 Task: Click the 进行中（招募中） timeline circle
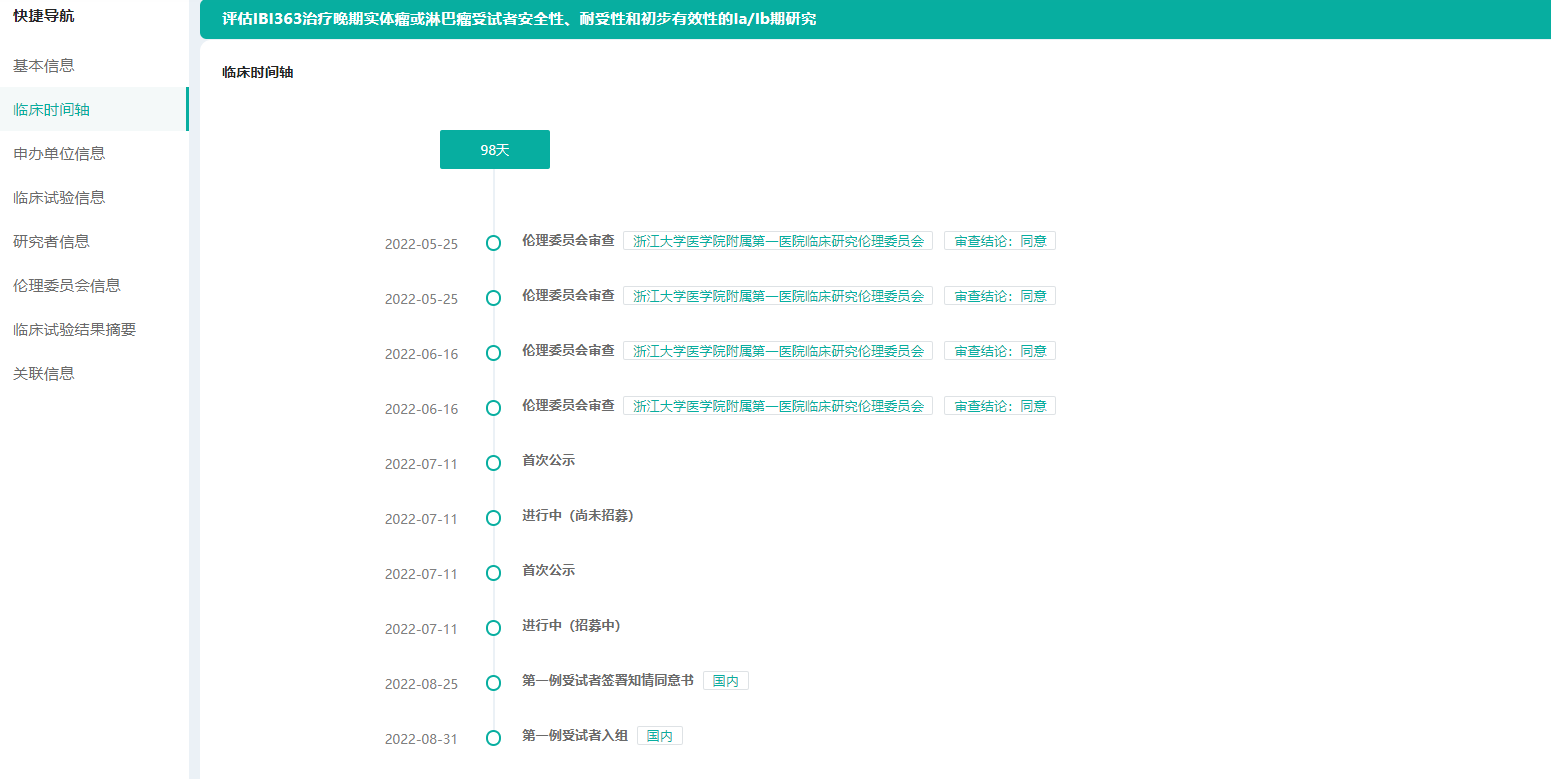tap(493, 628)
